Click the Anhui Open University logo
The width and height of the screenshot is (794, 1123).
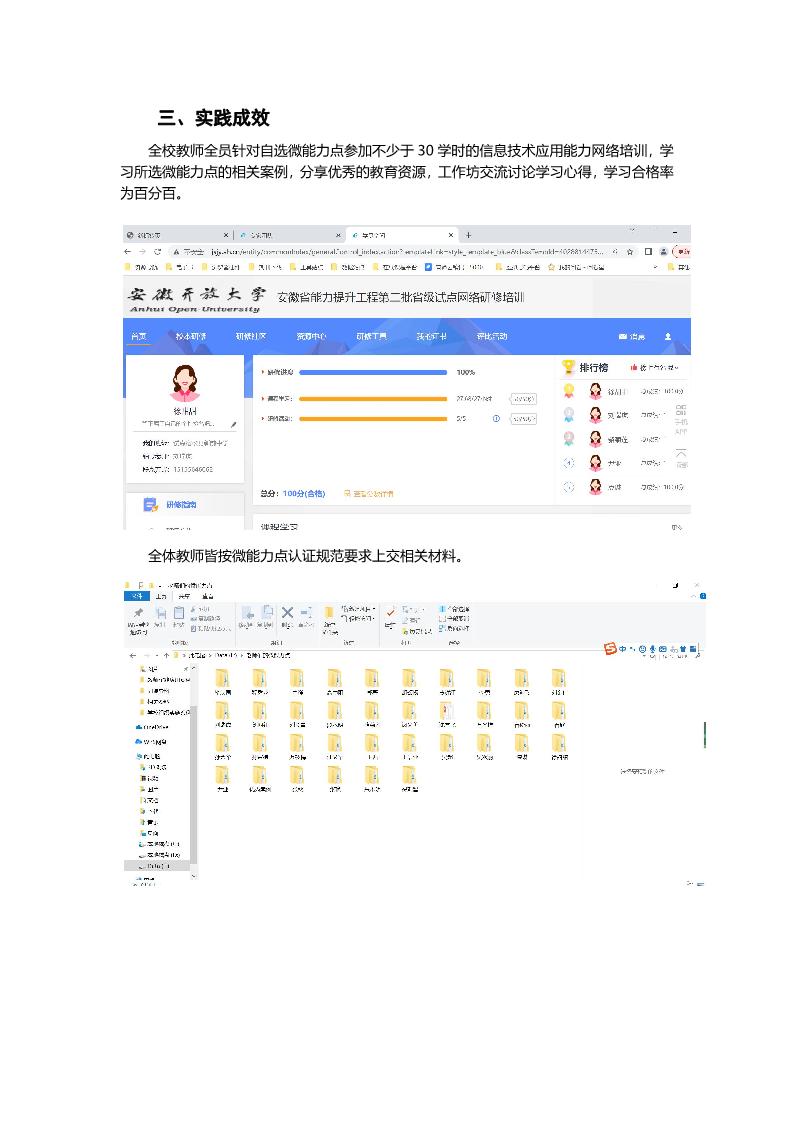point(196,299)
